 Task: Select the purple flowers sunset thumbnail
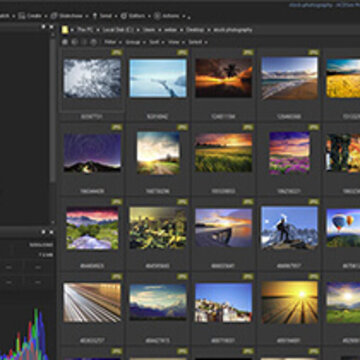[289, 153]
